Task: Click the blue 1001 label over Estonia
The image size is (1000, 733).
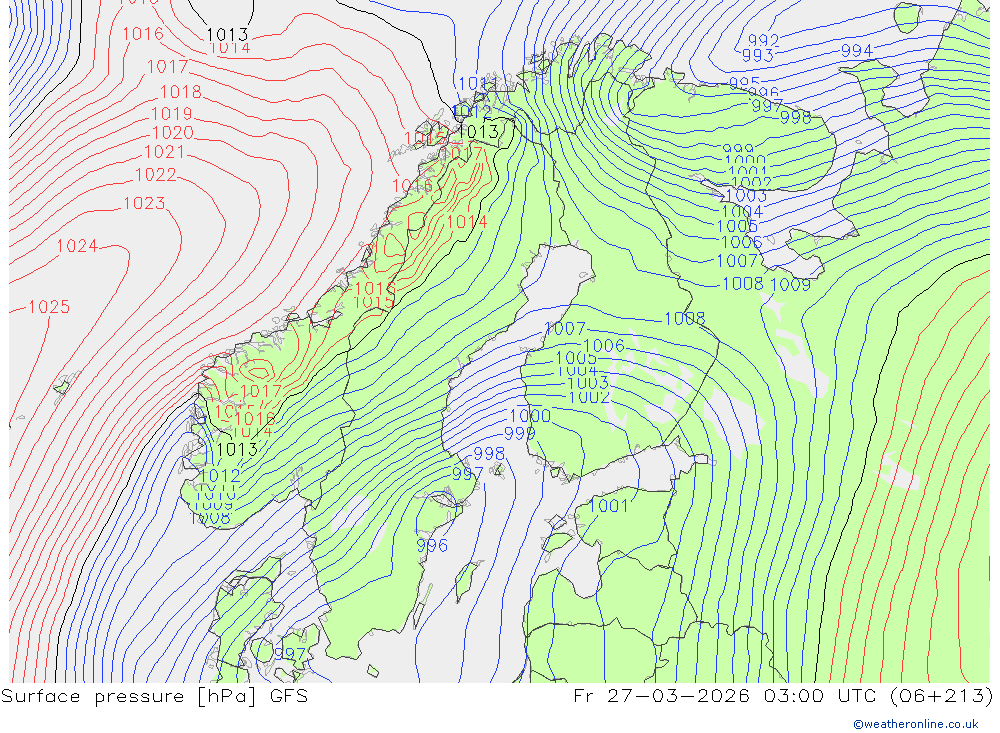Action: point(608,506)
